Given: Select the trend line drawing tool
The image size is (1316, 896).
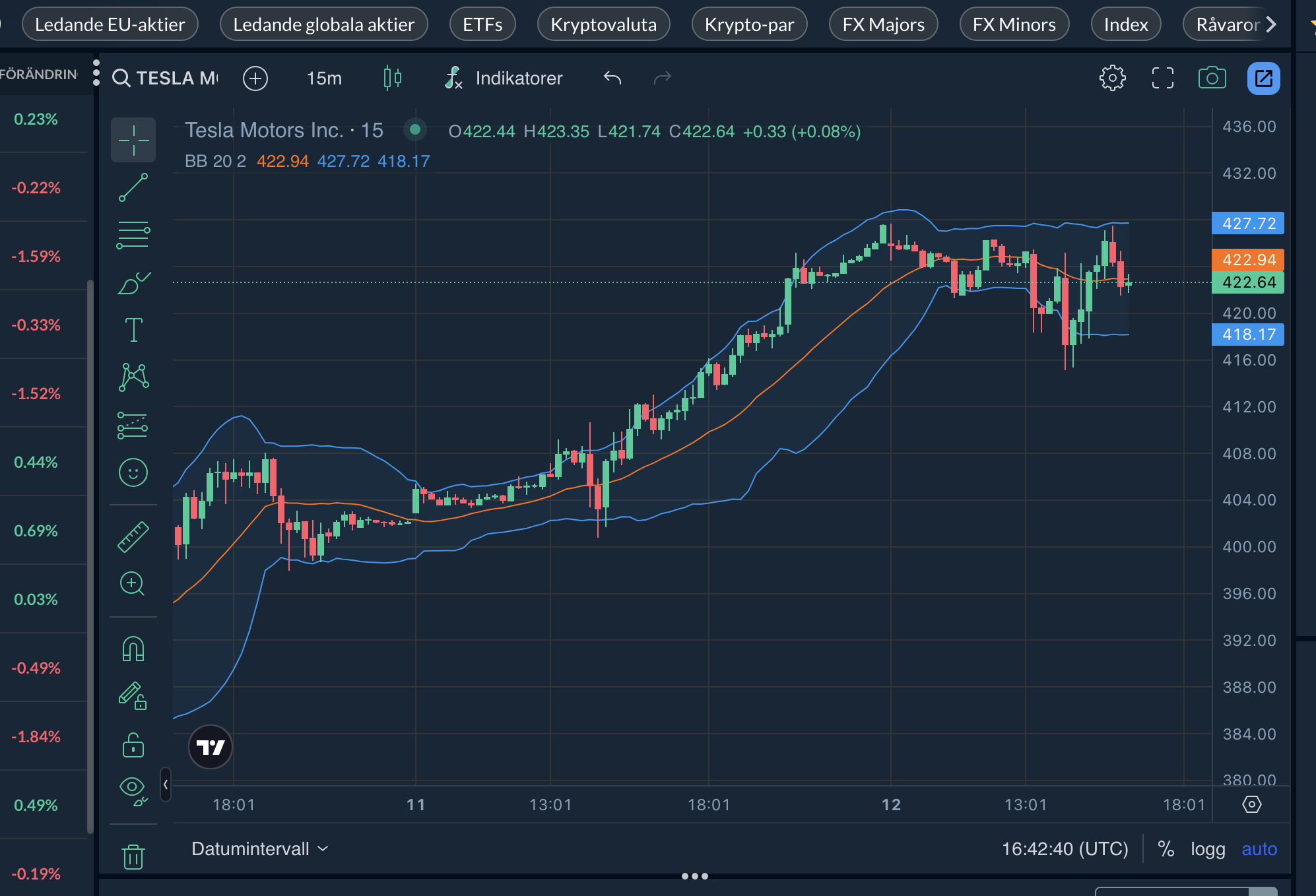Looking at the screenshot, I should click(x=133, y=188).
